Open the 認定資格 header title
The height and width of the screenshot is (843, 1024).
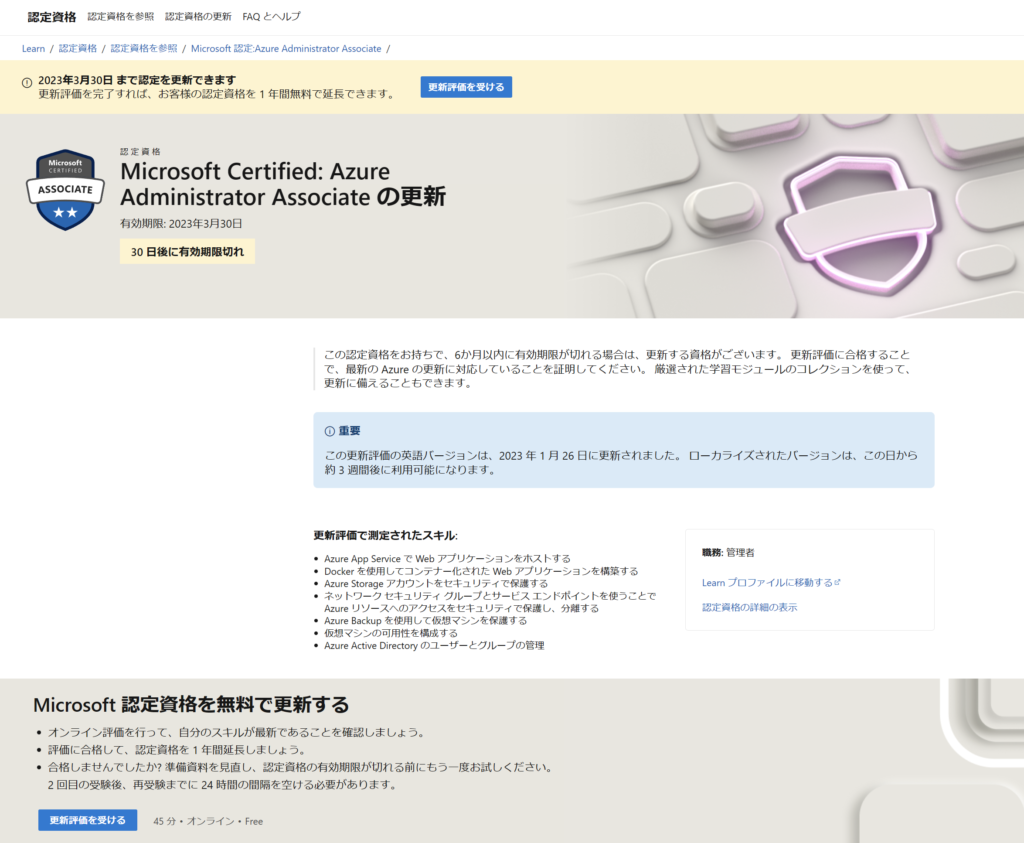[52, 17]
